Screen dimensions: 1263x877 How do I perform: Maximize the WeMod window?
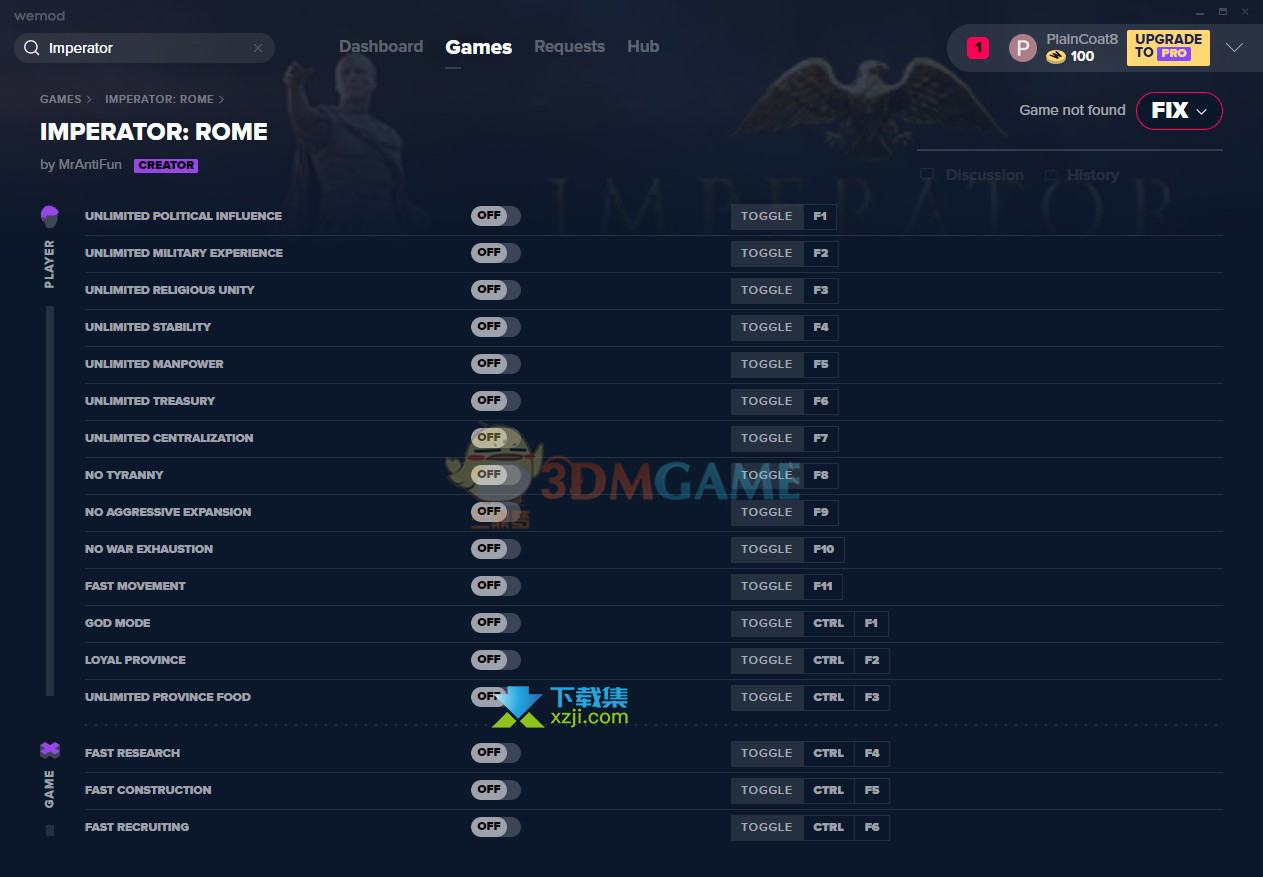(1222, 14)
